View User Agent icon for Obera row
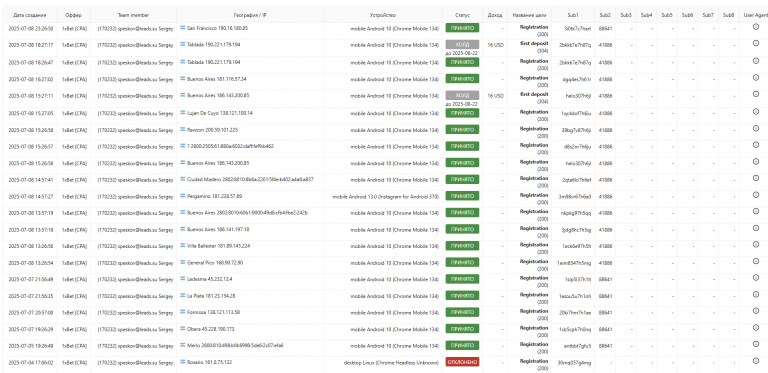This screenshot has height=373, width=768. click(755, 328)
